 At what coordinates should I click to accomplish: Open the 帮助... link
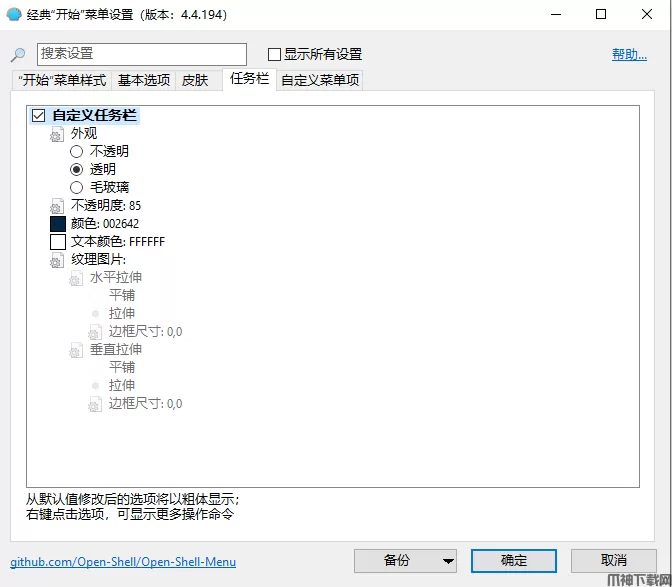pos(629,54)
